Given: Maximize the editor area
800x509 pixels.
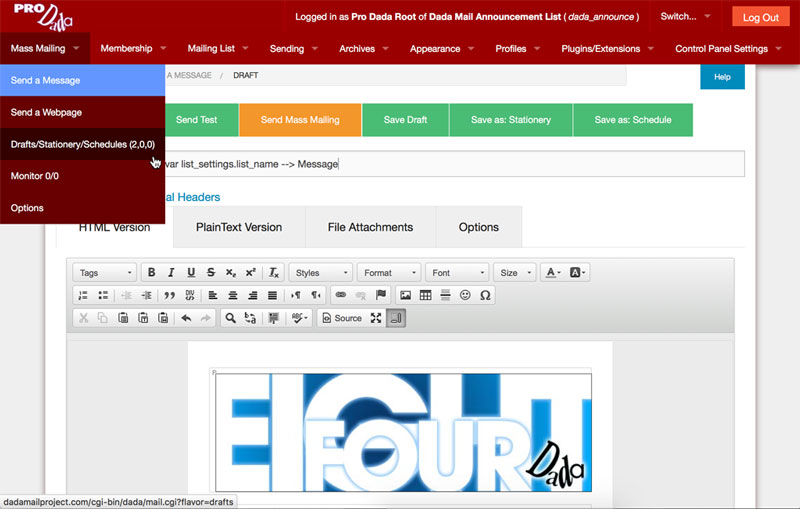Looking at the screenshot, I should (x=376, y=318).
